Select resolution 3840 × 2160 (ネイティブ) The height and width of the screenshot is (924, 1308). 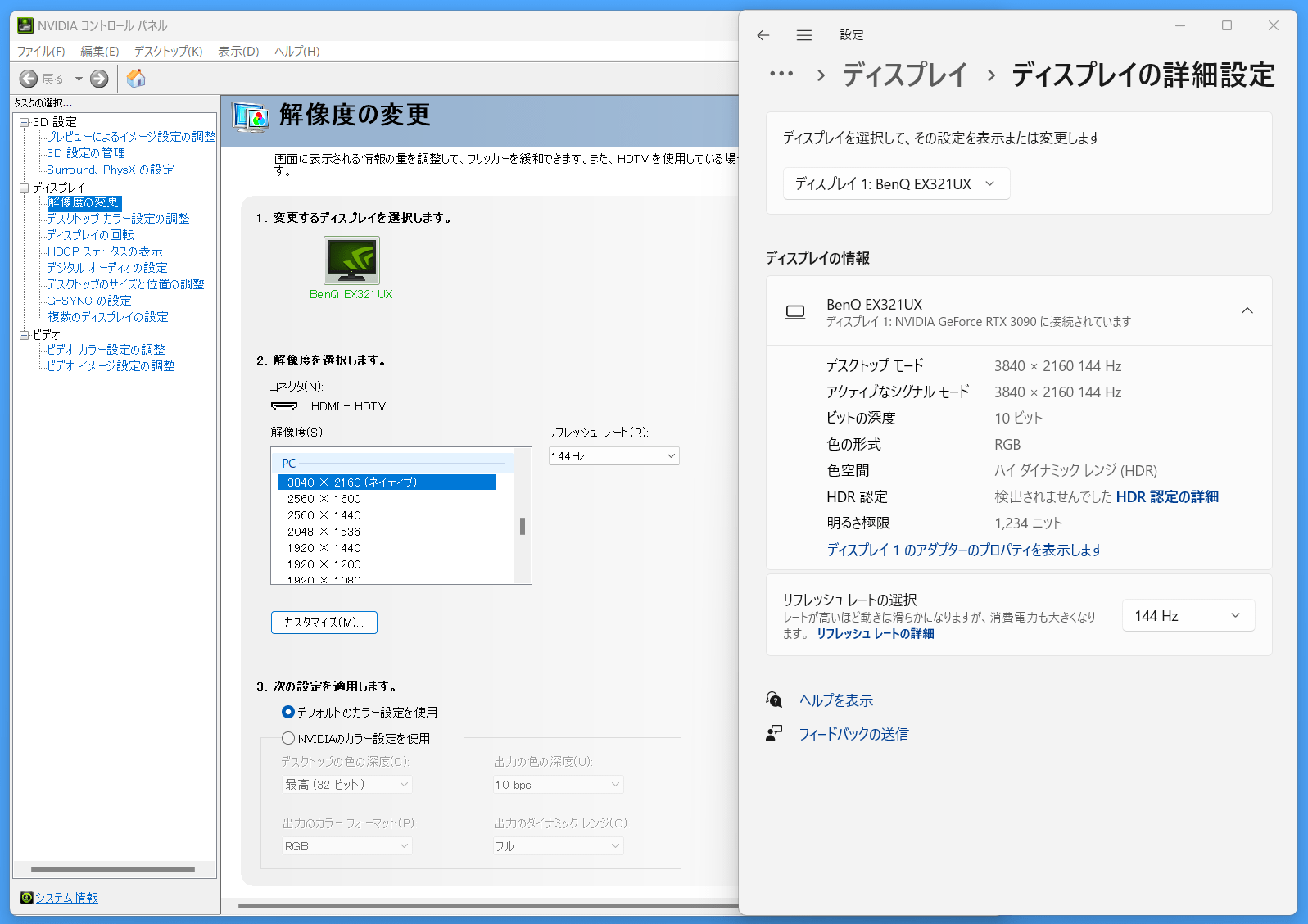point(387,482)
